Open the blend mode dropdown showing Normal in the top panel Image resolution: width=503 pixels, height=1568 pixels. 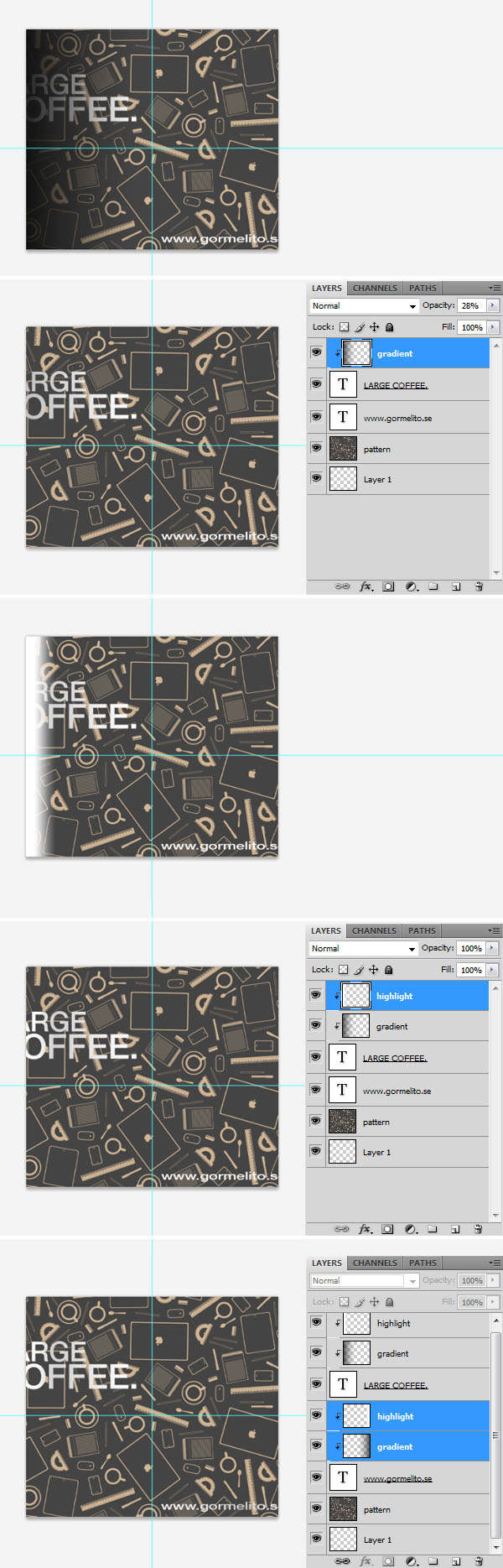tap(364, 306)
